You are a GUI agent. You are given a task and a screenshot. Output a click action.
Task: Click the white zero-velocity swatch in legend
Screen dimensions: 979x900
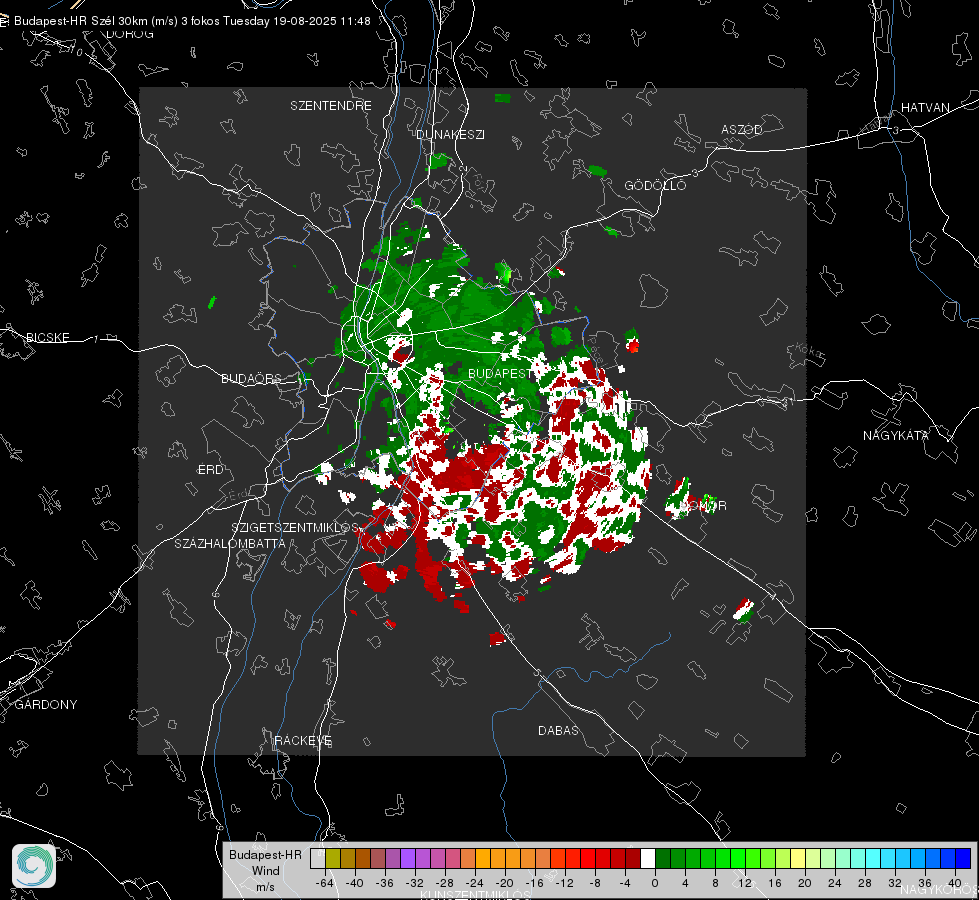click(648, 858)
